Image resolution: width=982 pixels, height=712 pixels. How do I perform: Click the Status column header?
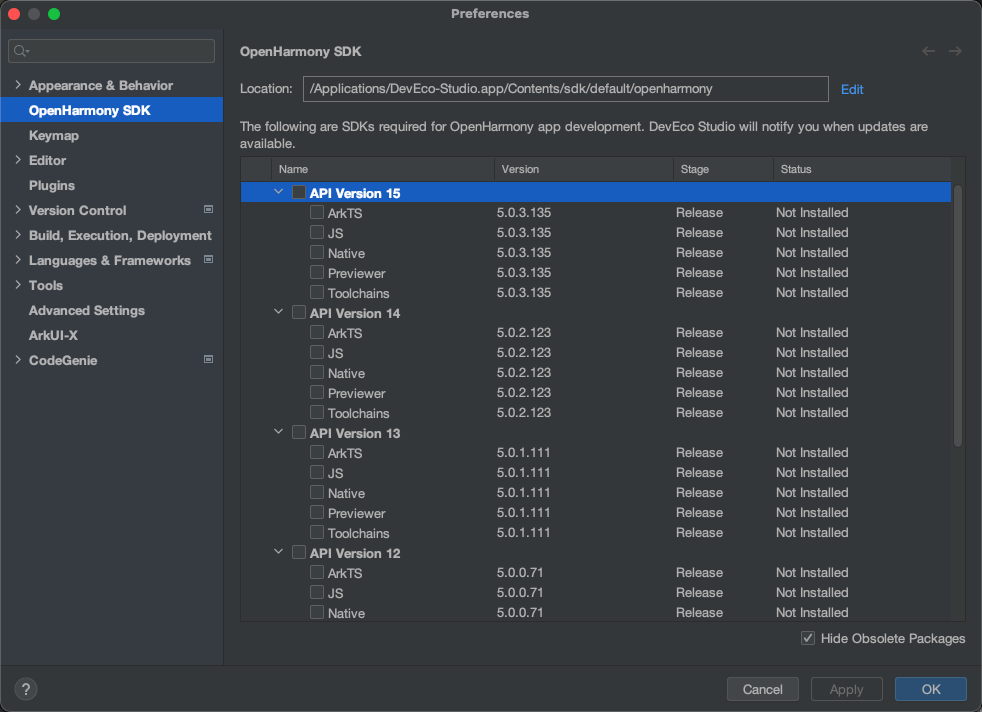862,169
